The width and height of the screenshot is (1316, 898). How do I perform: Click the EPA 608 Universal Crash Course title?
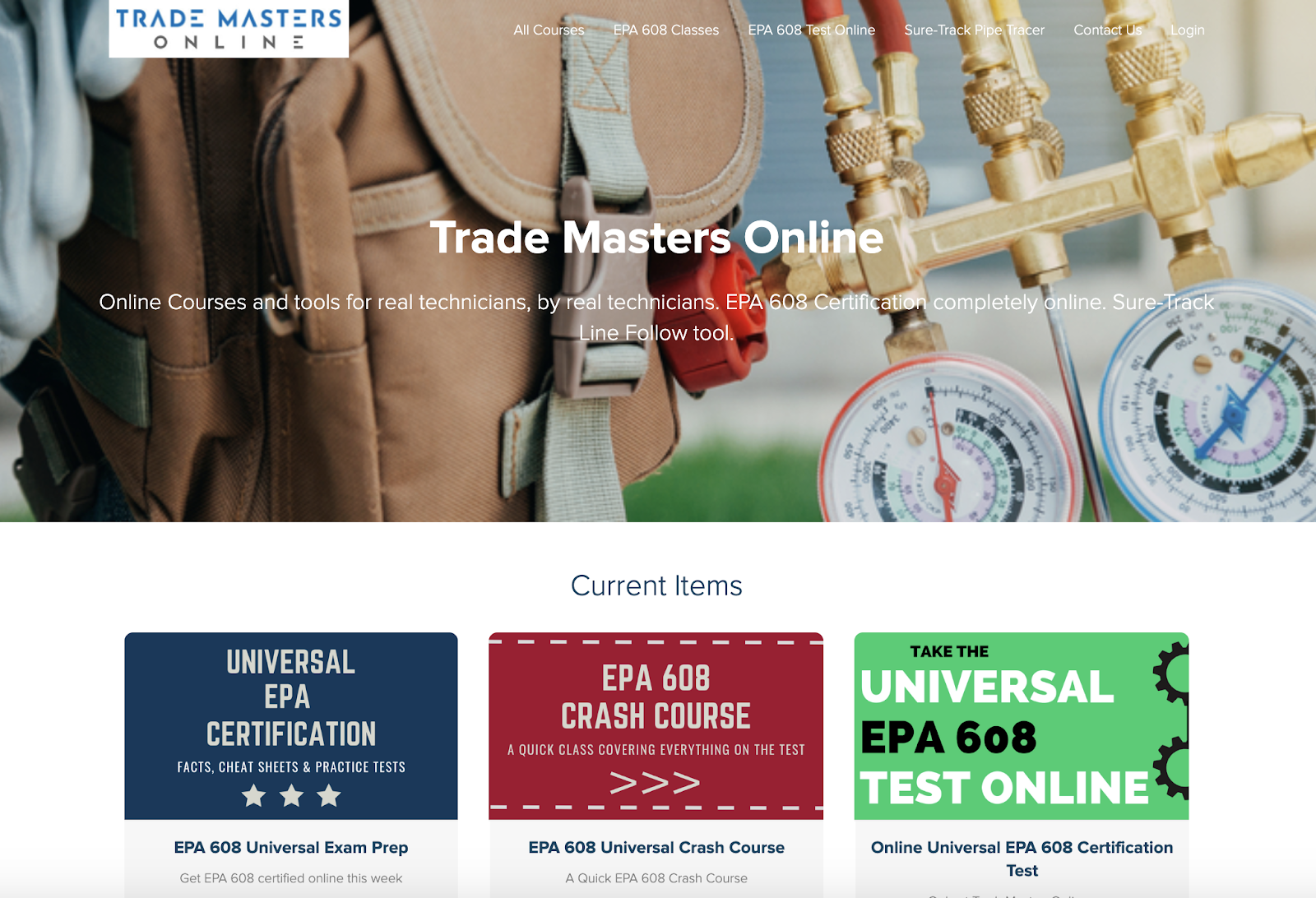point(656,847)
